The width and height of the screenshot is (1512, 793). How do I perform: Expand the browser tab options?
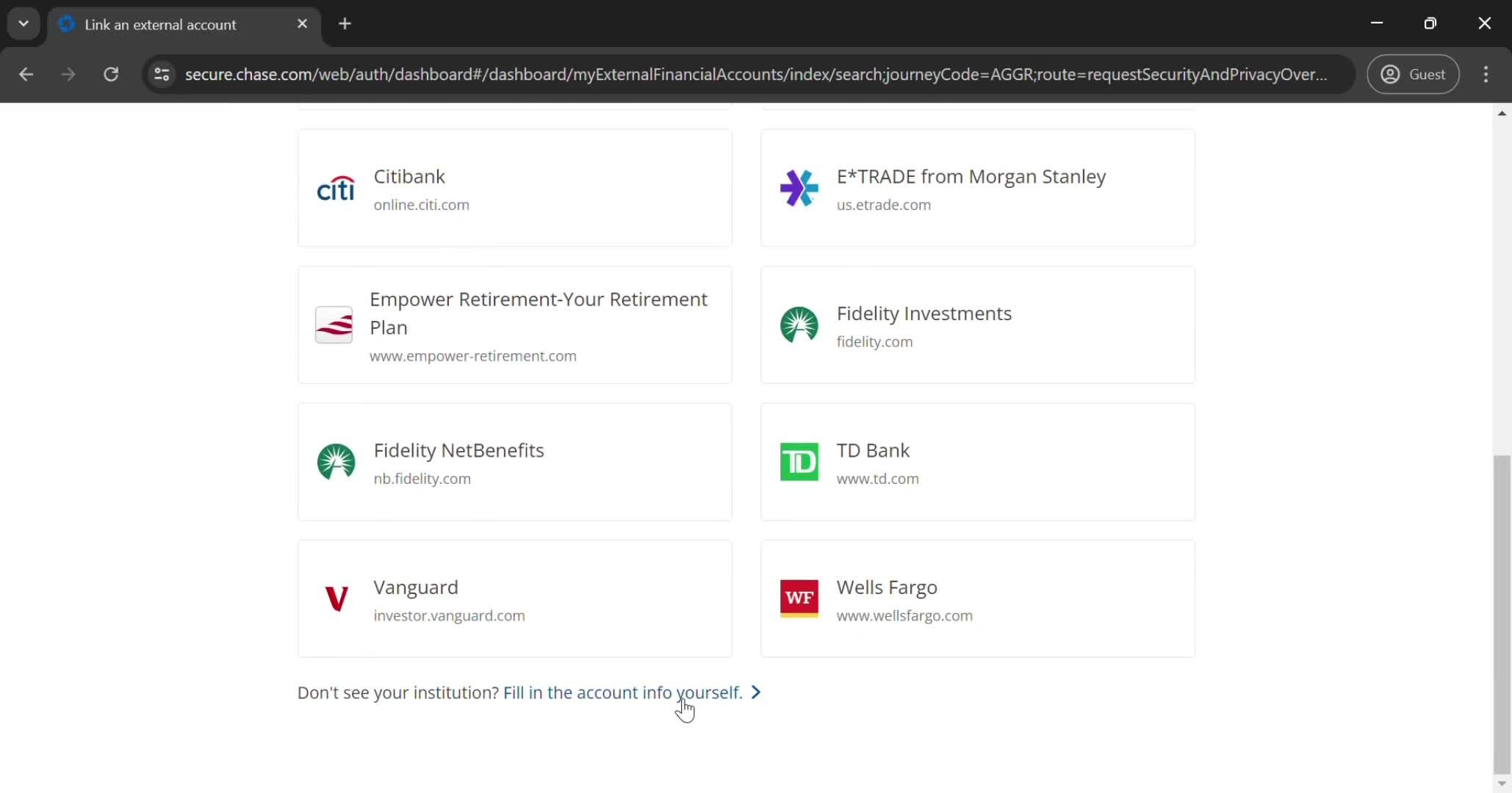[23, 23]
